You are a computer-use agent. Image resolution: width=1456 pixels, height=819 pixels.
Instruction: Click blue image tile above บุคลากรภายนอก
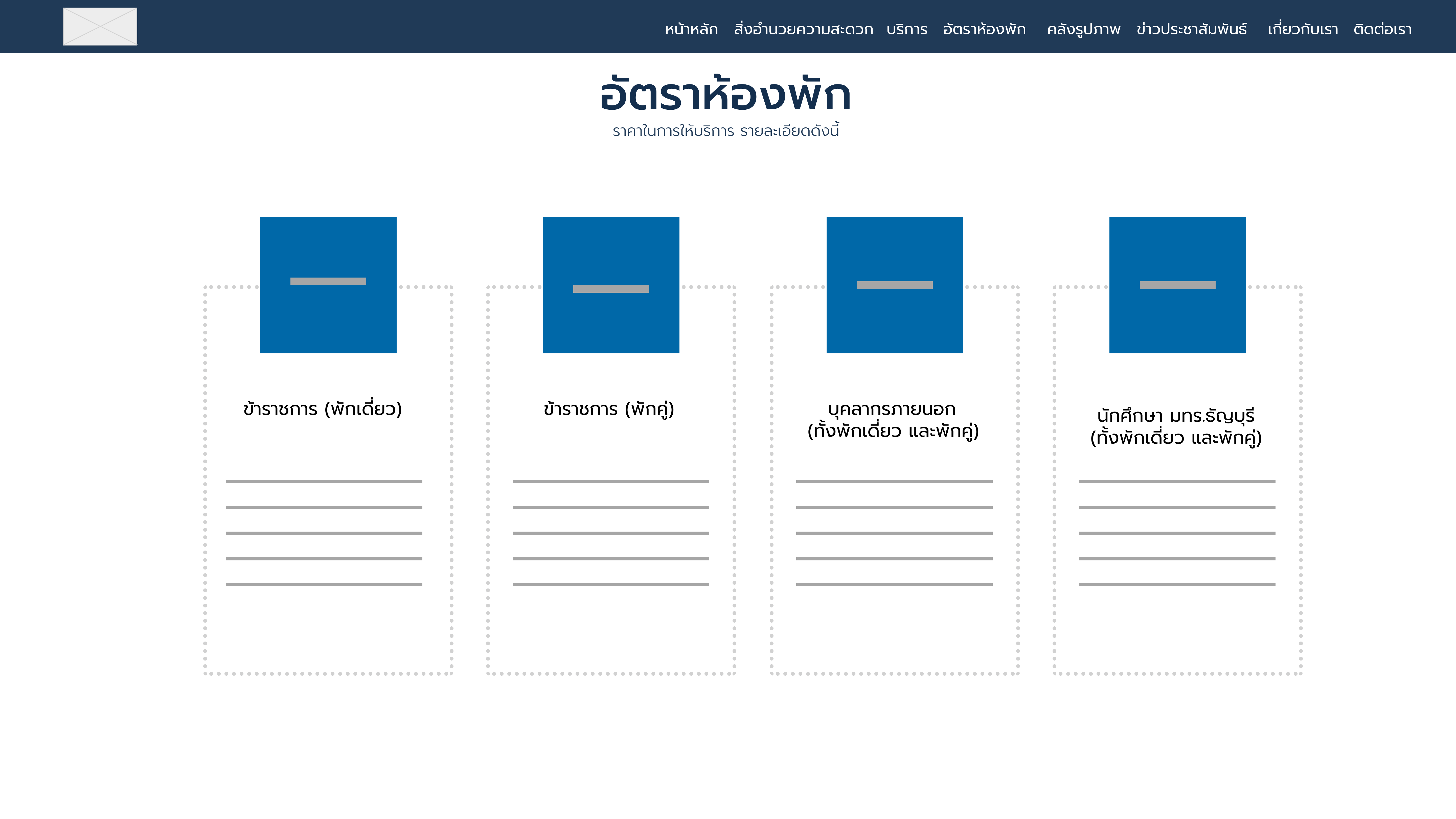[x=895, y=285]
